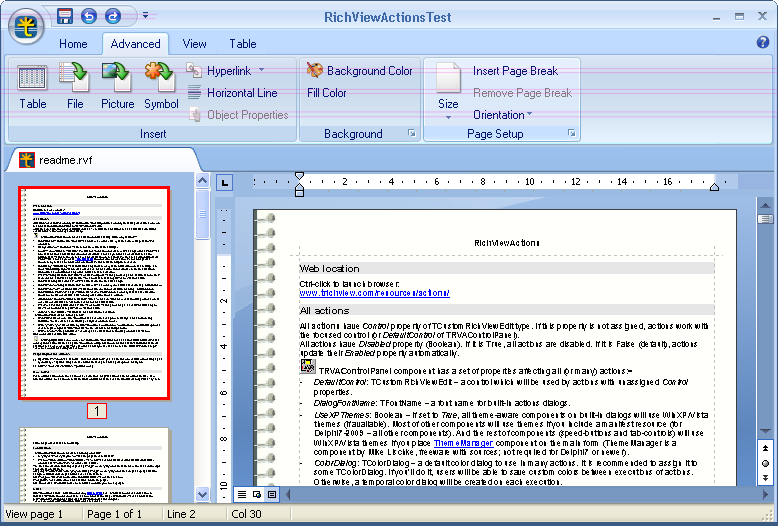Click the horizontal scrollbar left arrow
Viewport: 778px width, 526px height.
point(288,494)
